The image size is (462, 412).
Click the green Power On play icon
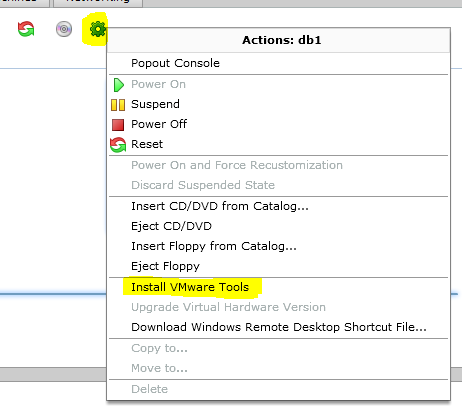coord(118,85)
